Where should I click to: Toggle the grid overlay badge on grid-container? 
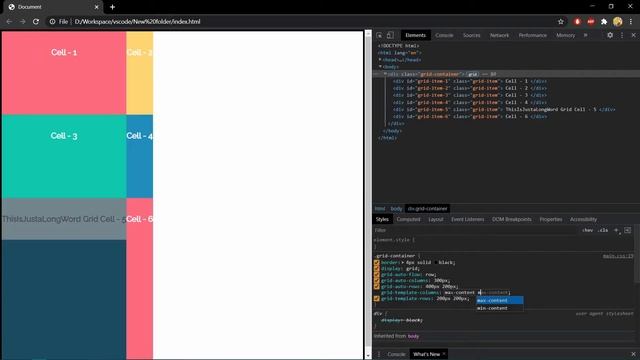[473, 74]
